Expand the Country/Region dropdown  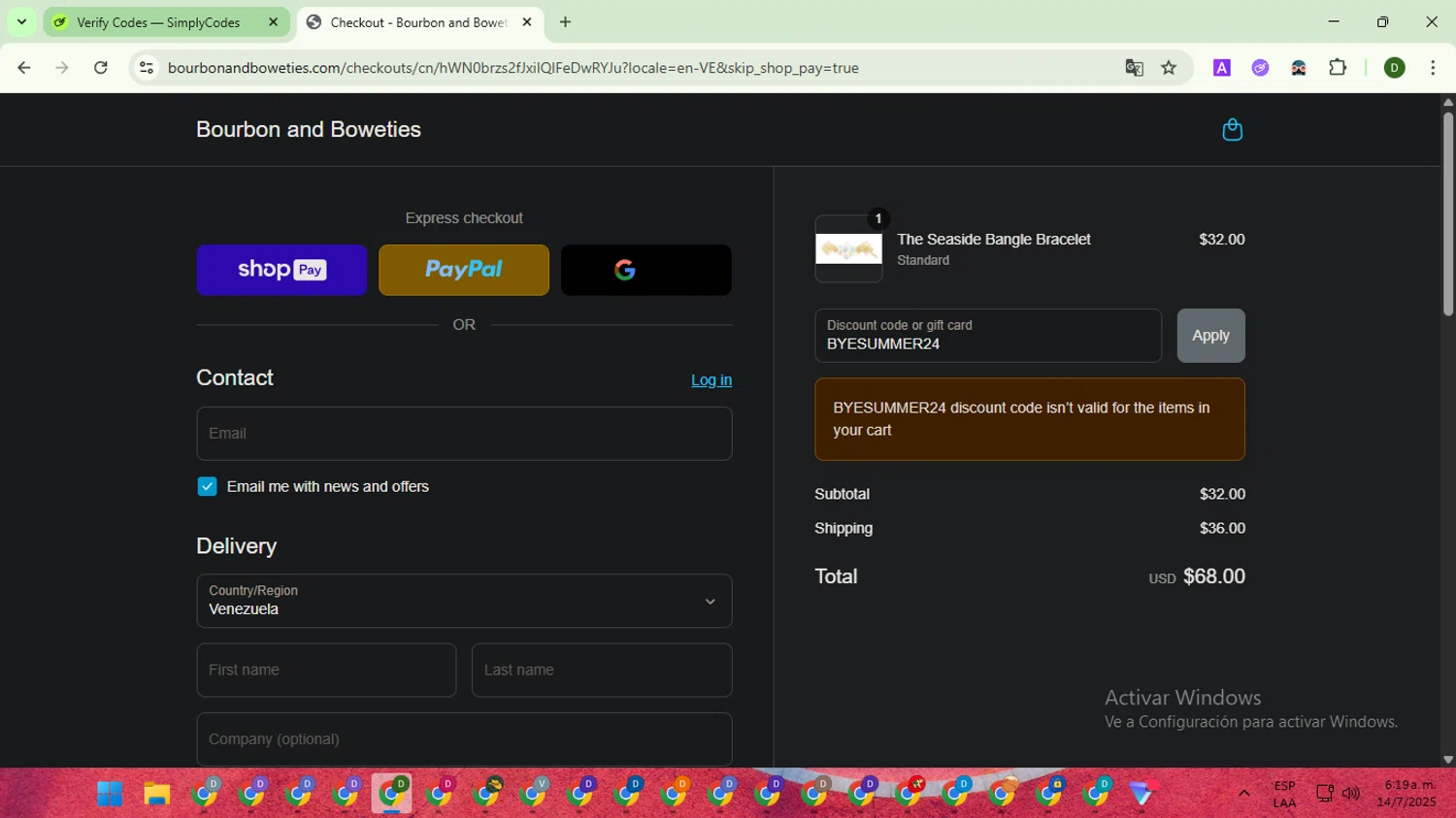pyautogui.click(x=464, y=601)
